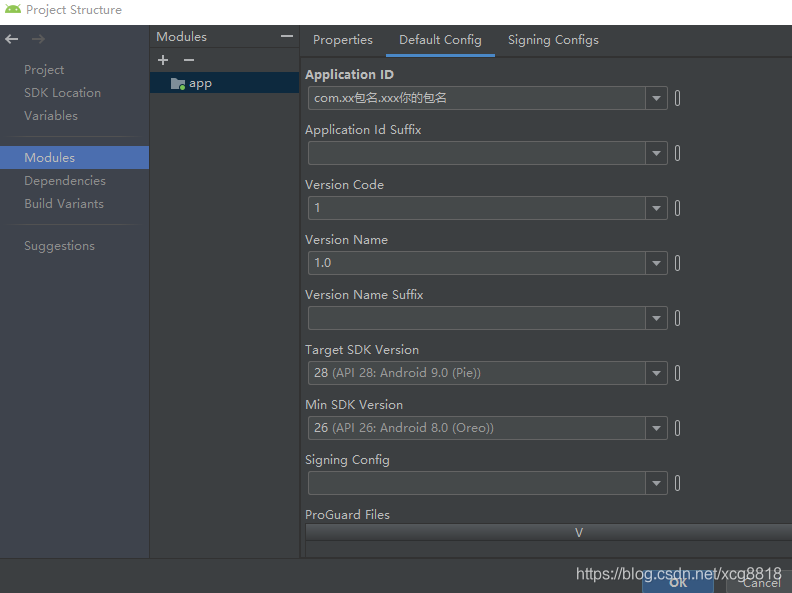Expand the Target SDK Version dropdown
This screenshot has height=593, width=792.
click(x=656, y=373)
